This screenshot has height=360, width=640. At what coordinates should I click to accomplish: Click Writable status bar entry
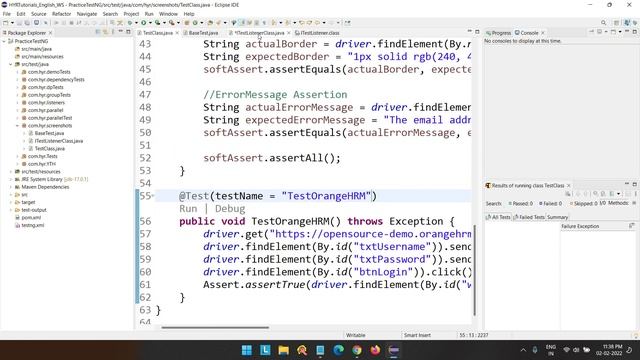pyautogui.click(x=356, y=335)
